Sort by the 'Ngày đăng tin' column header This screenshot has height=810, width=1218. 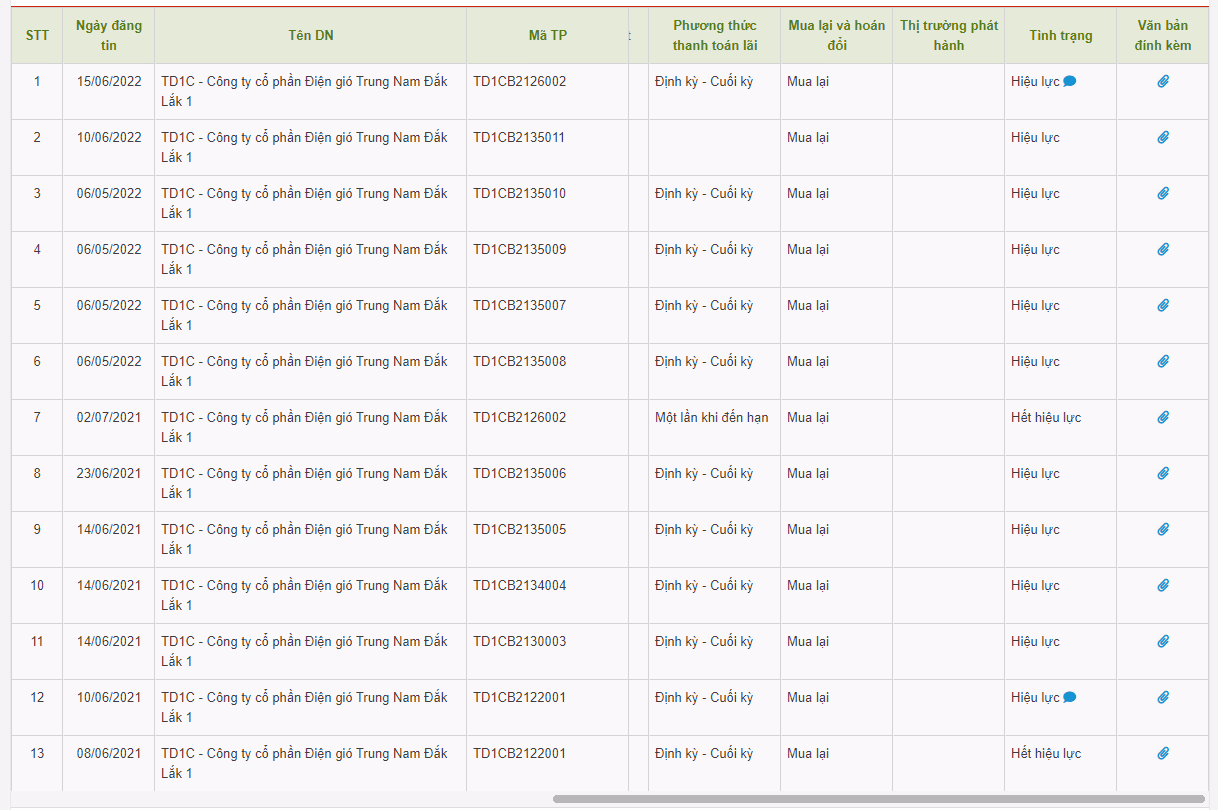tap(109, 35)
